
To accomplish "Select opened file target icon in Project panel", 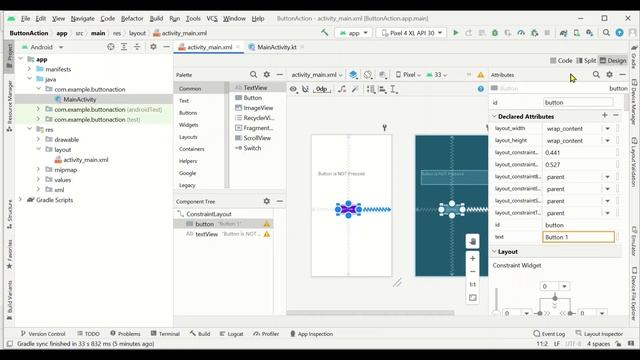I will 111,47.
